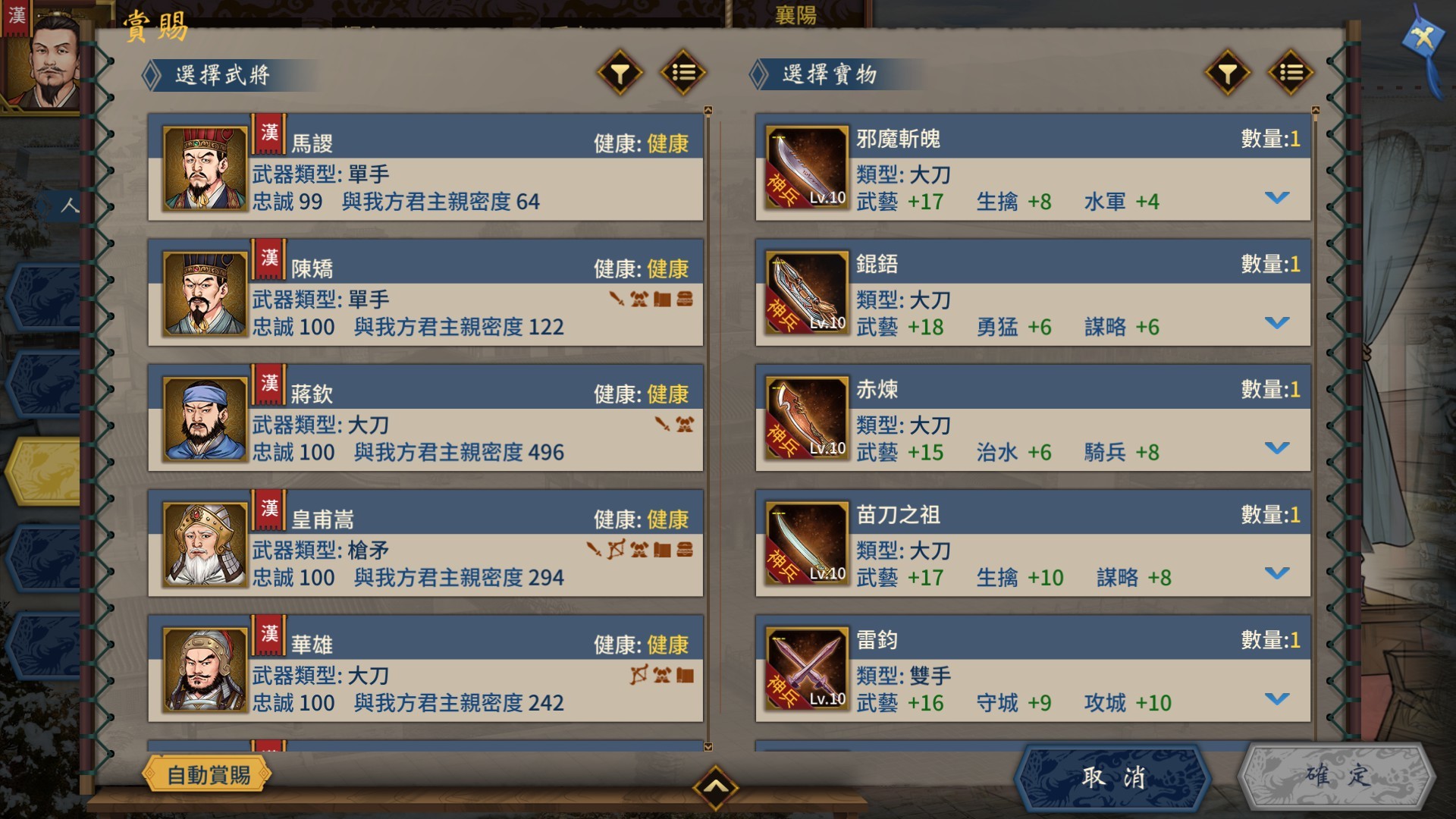Open the filter icon for 選擇寶物 list
Screen dimensions: 1456x819
pos(1228,73)
